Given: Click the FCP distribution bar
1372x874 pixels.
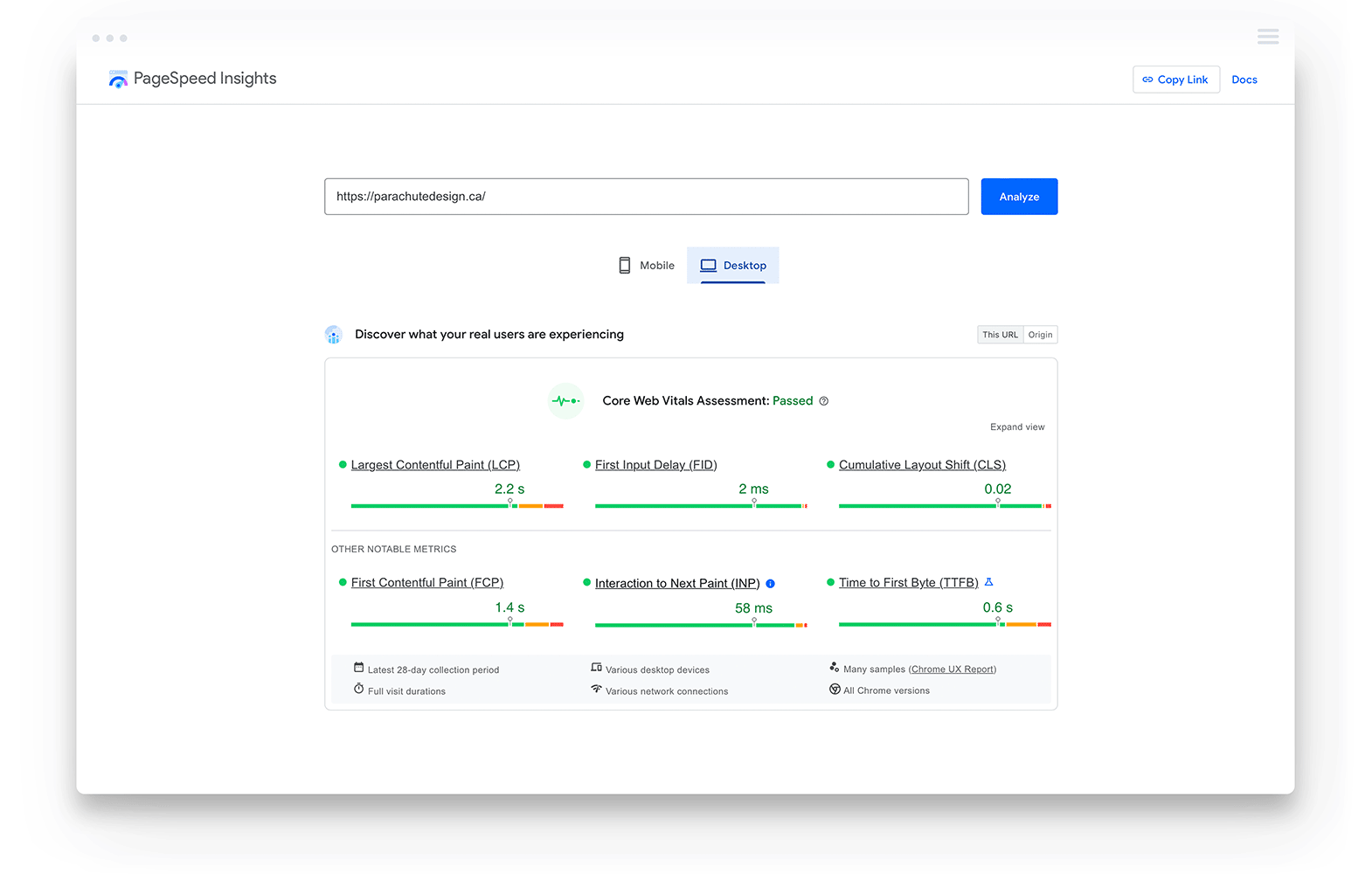Looking at the screenshot, I should (x=457, y=625).
